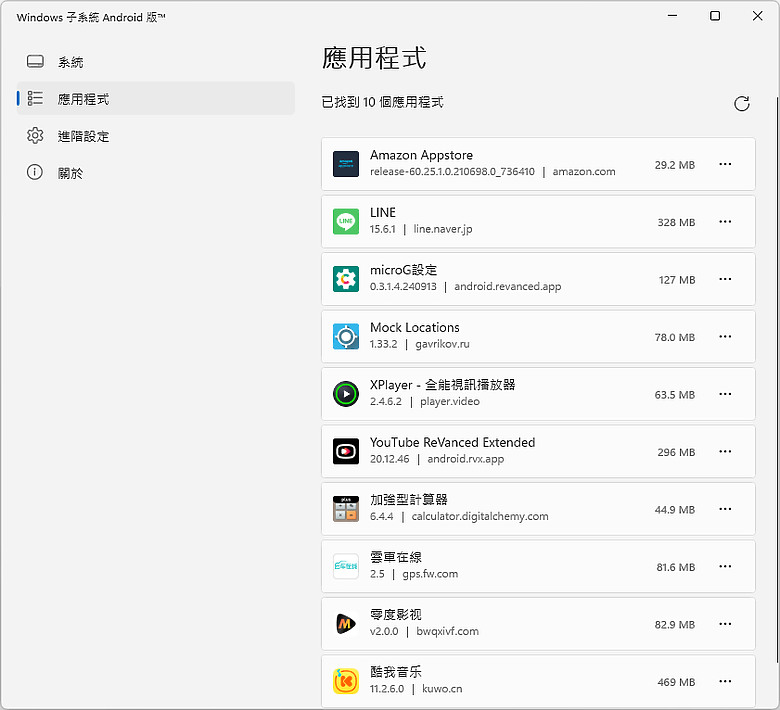This screenshot has width=780, height=710.
Task: Open more options for microG設定
Action: [x=725, y=279]
